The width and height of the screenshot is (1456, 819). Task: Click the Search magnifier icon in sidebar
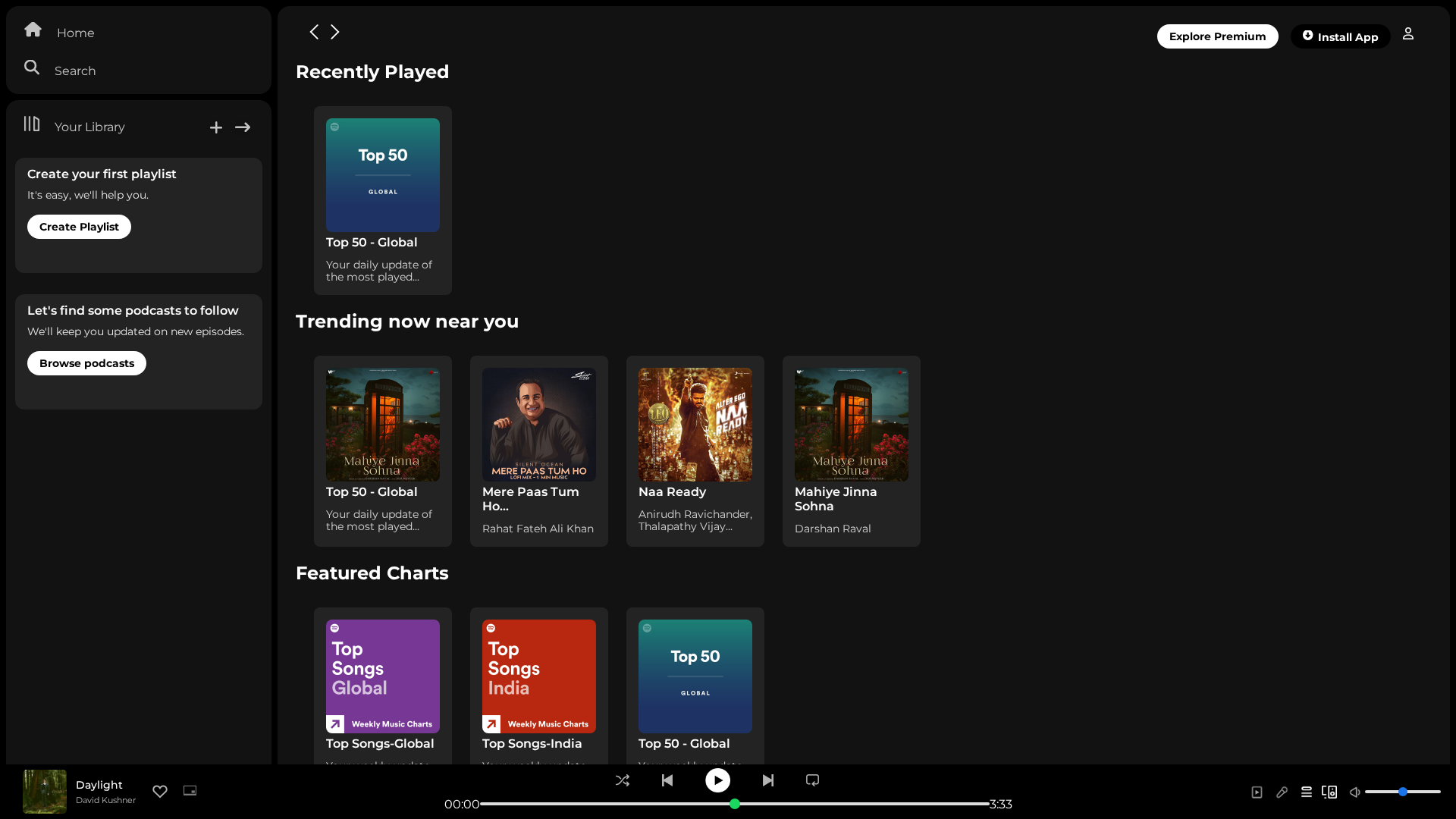(x=32, y=67)
